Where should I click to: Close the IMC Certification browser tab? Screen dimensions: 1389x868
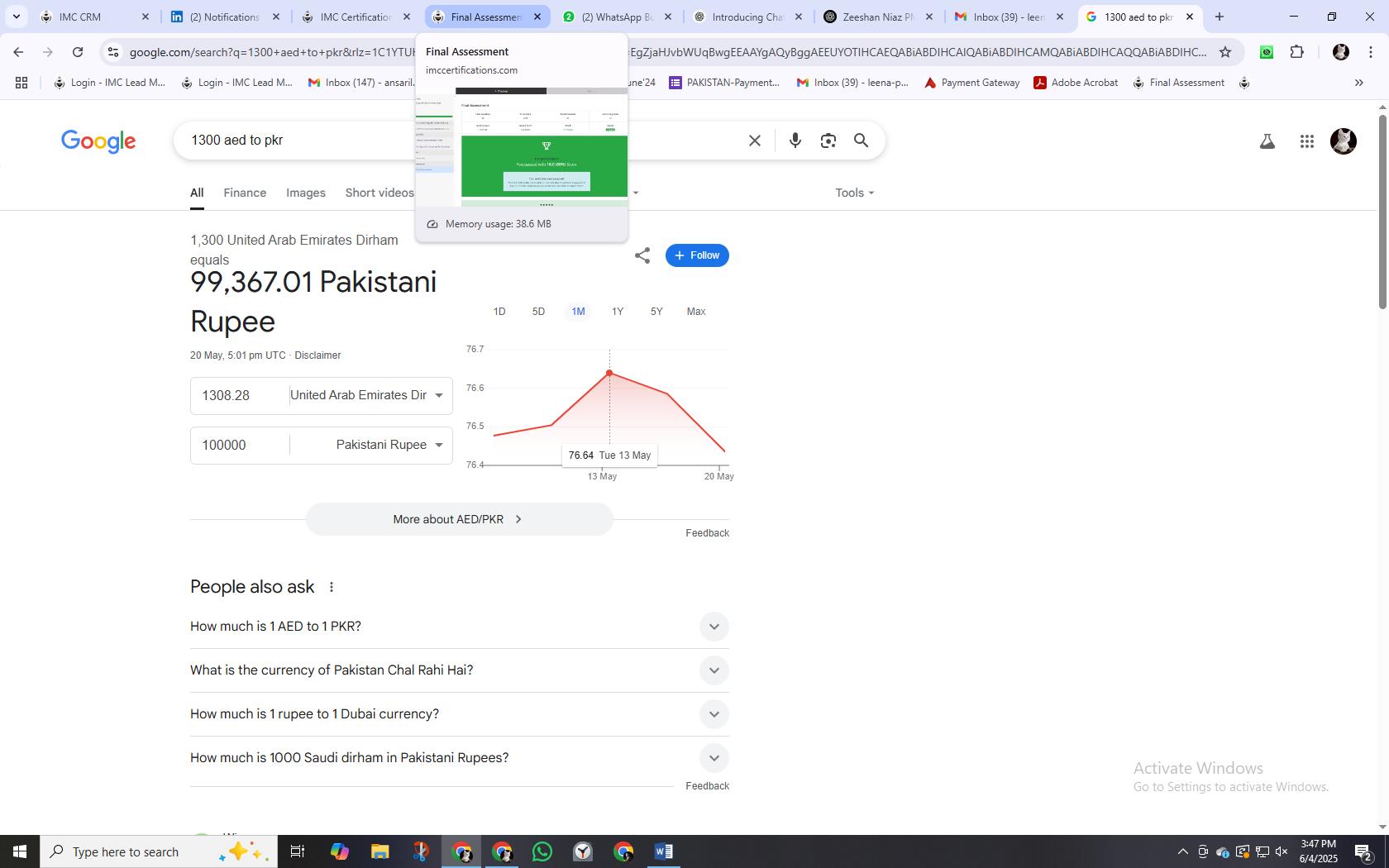click(406, 17)
